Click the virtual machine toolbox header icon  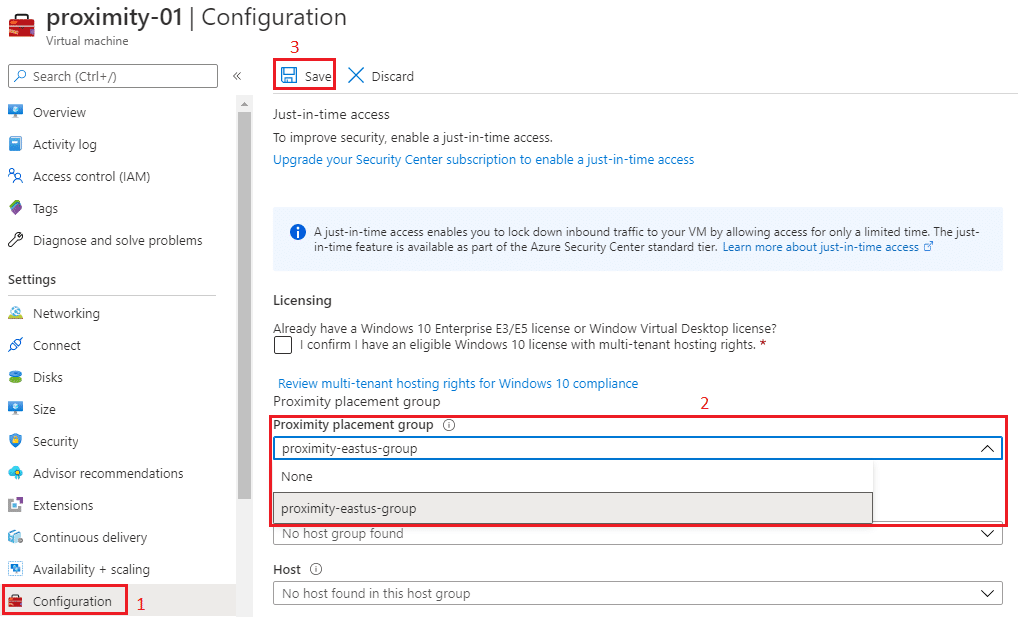21,26
